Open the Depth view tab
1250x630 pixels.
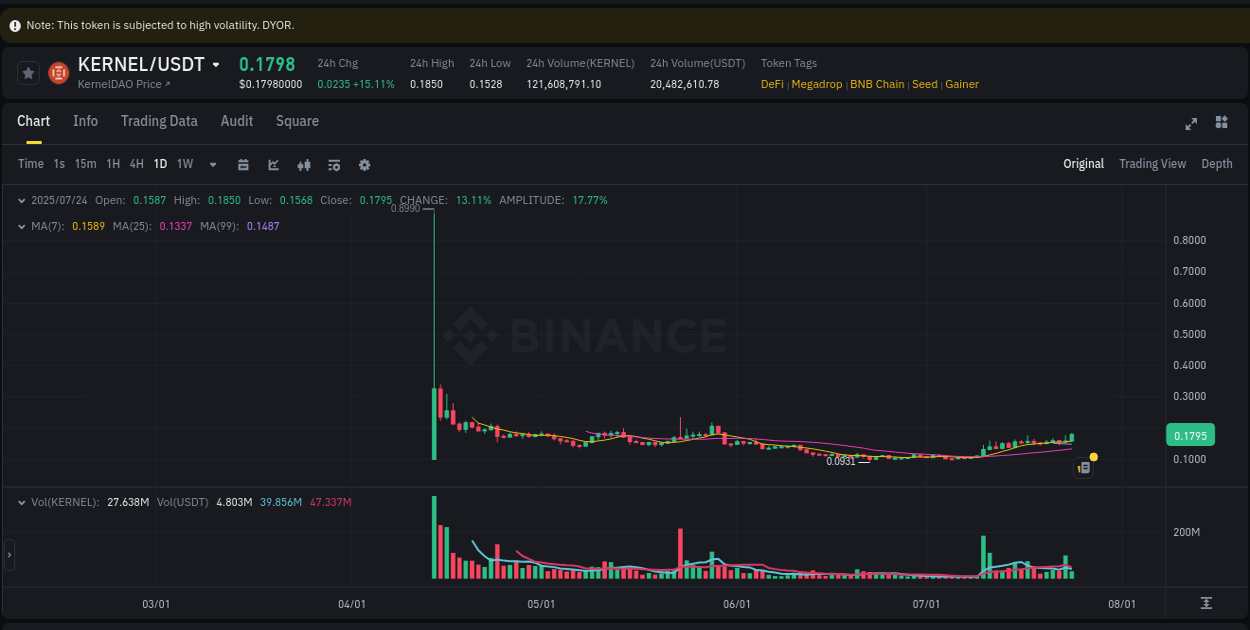click(x=1217, y=163)
